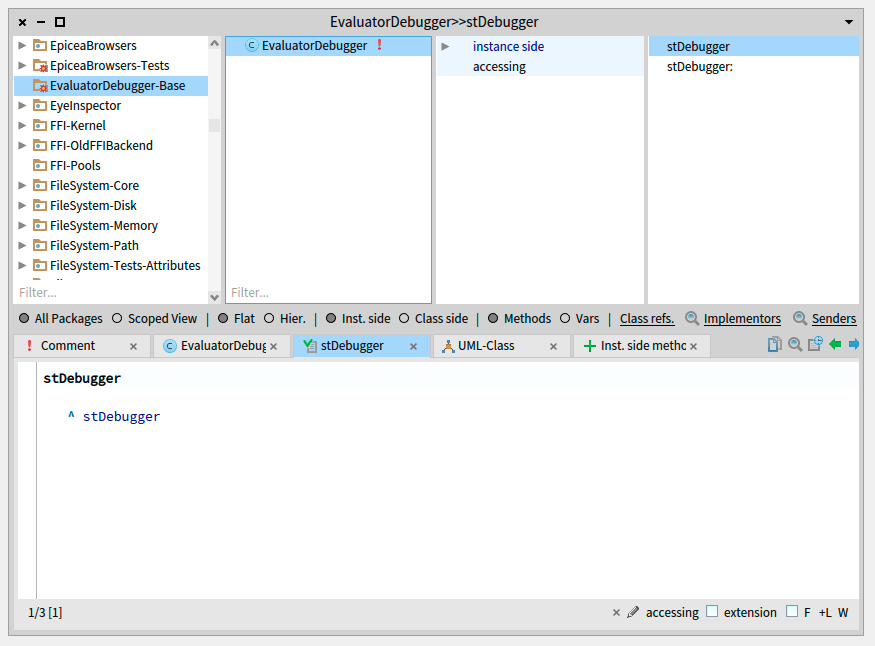Expand the FileSystem-Core package
This screenshot has height=646, width=875.
(x=23, y=186)
